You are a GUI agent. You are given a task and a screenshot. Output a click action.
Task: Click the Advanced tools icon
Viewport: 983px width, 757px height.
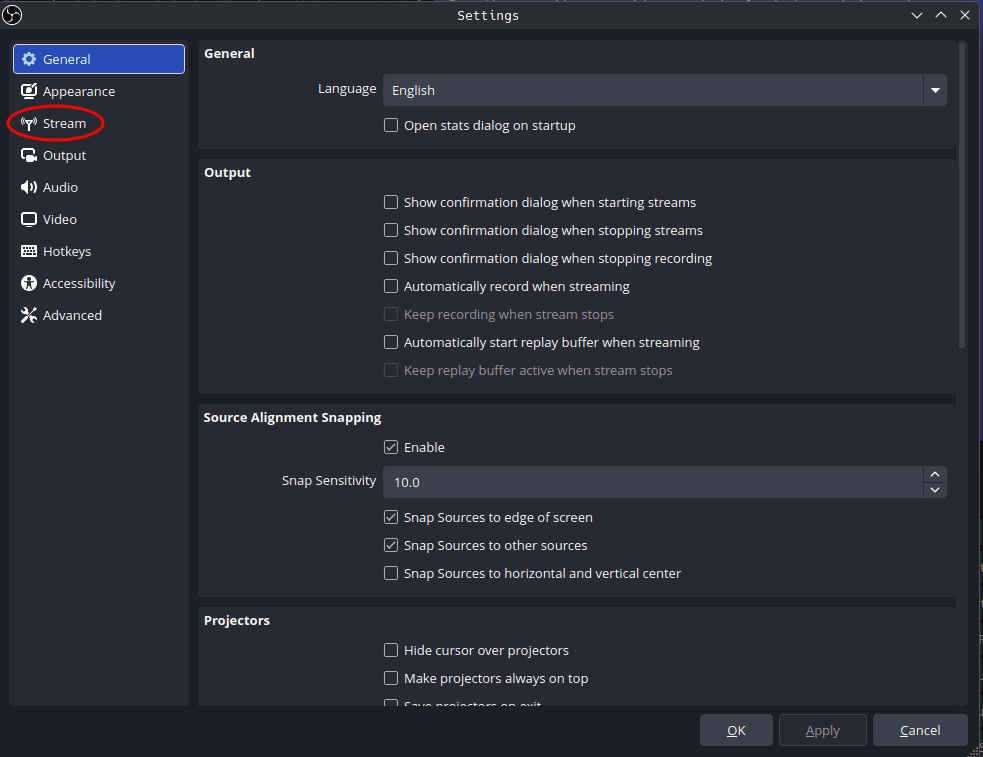(x=29, y=315)
